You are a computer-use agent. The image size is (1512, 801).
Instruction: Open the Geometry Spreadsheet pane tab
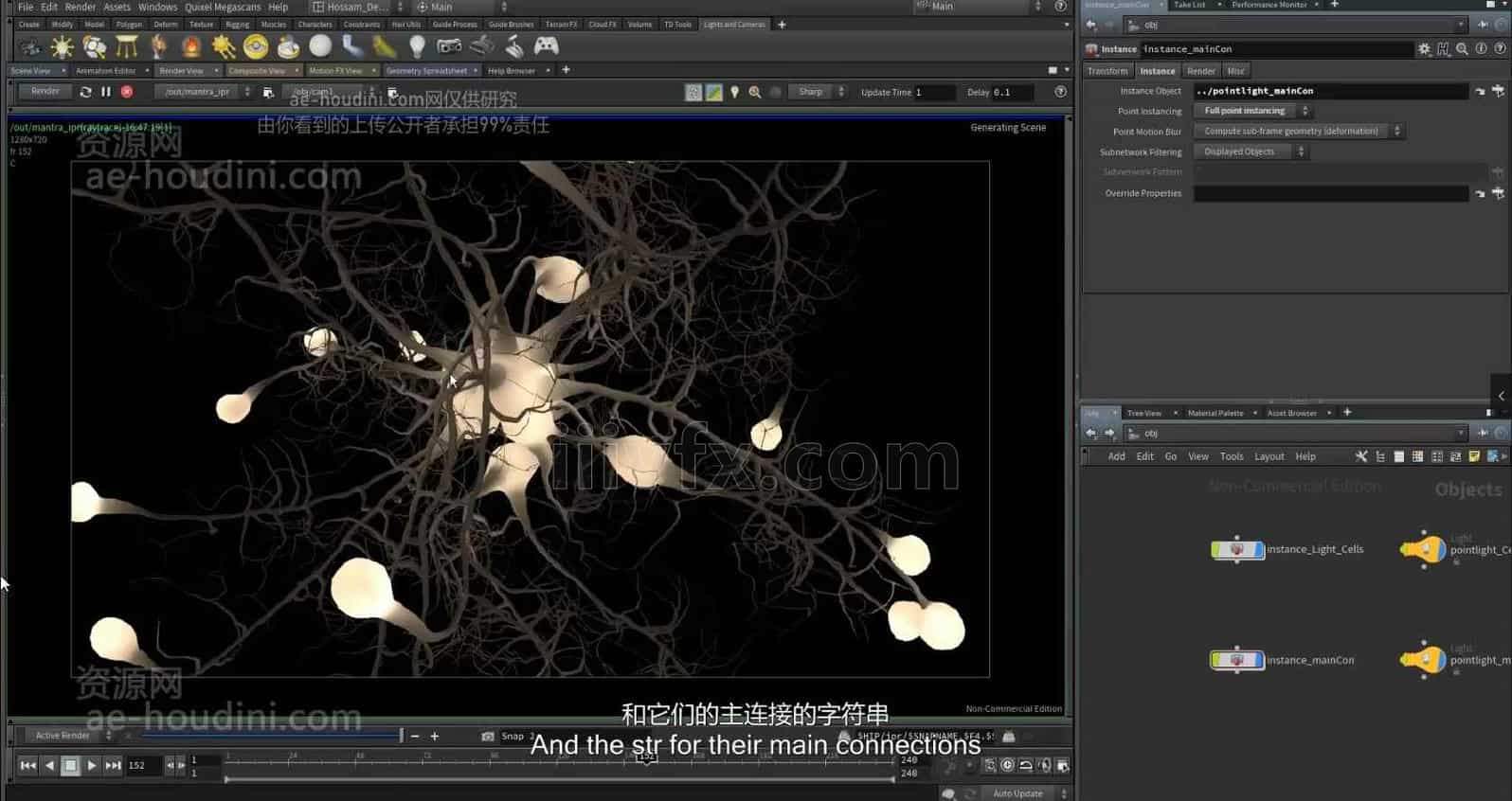pos(426,71)
